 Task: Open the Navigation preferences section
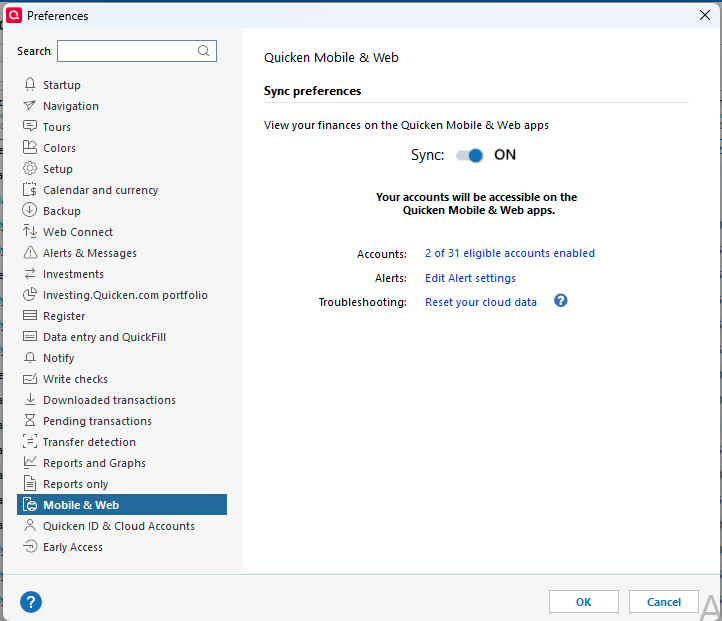tap(71, 106)
